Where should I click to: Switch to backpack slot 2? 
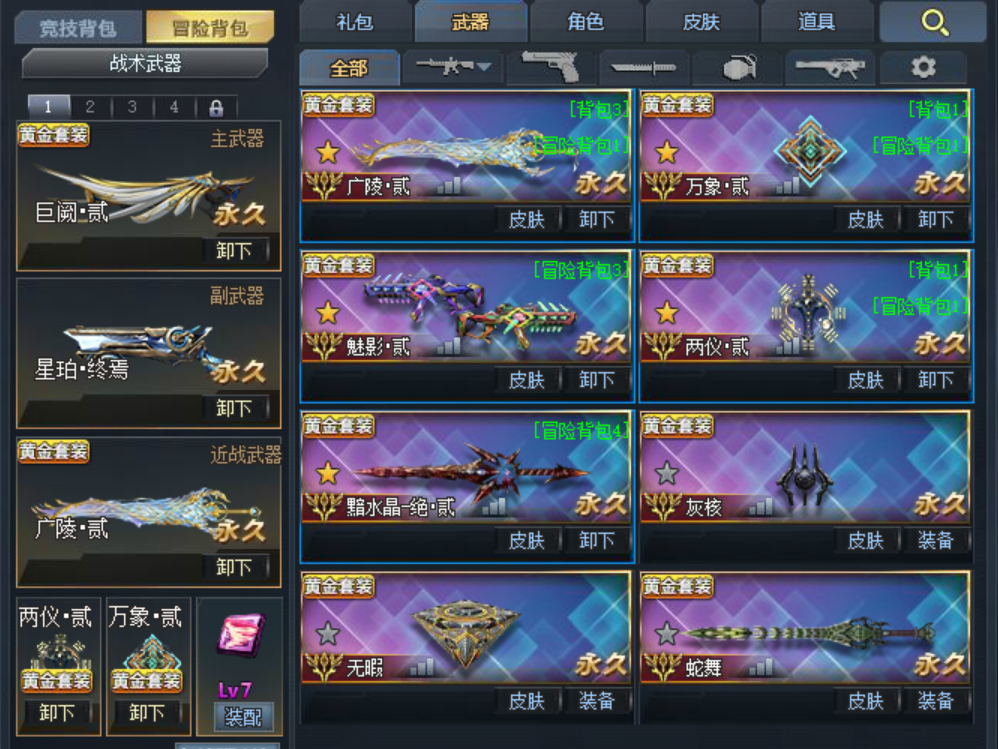(90, 107)
